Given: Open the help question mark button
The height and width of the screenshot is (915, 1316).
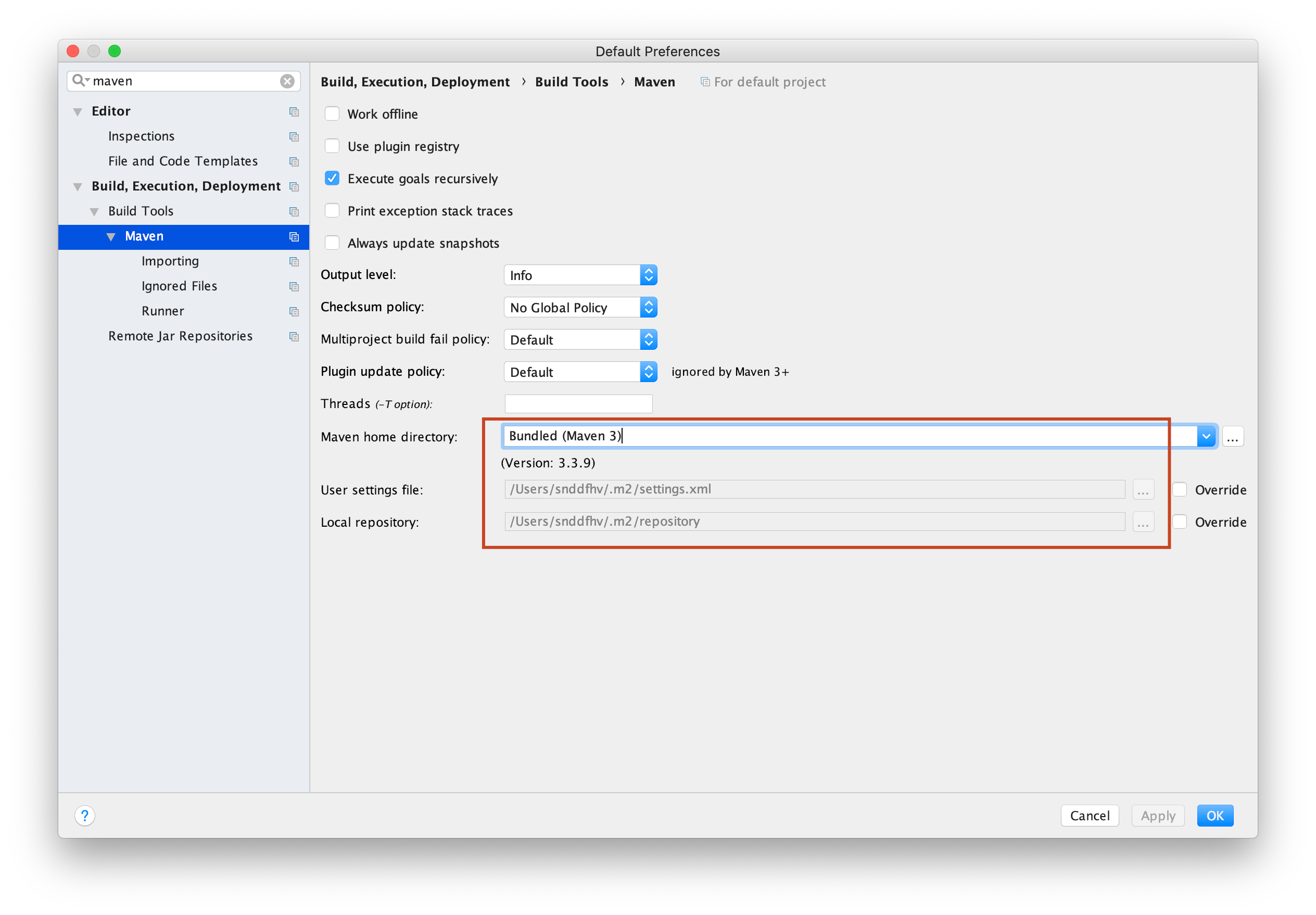Looking at the screenshot, I should tap(84, 815).
